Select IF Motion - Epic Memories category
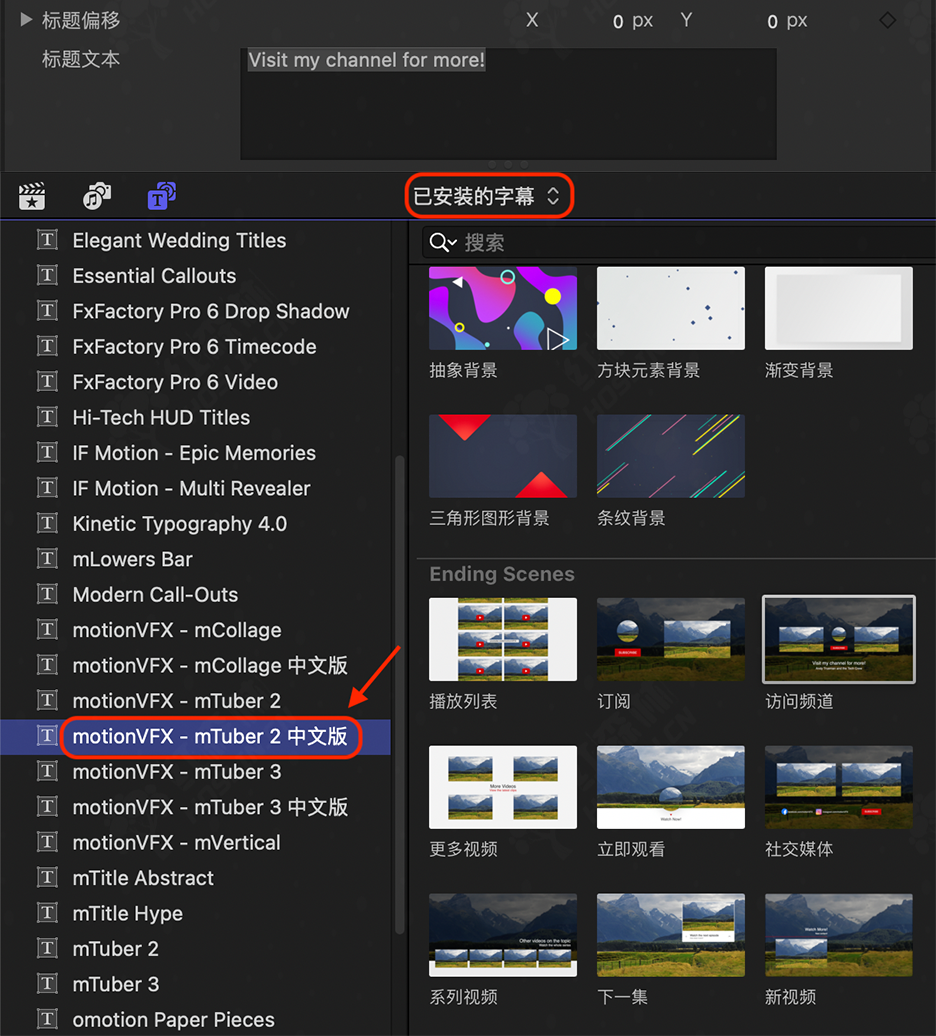Image resolution: width=936 pixels, height=1036 pixels. 194,453
